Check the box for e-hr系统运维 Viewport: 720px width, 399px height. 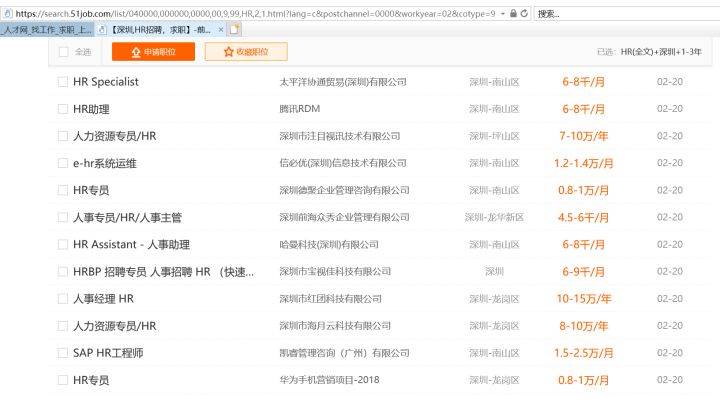(x=63, y=163)
